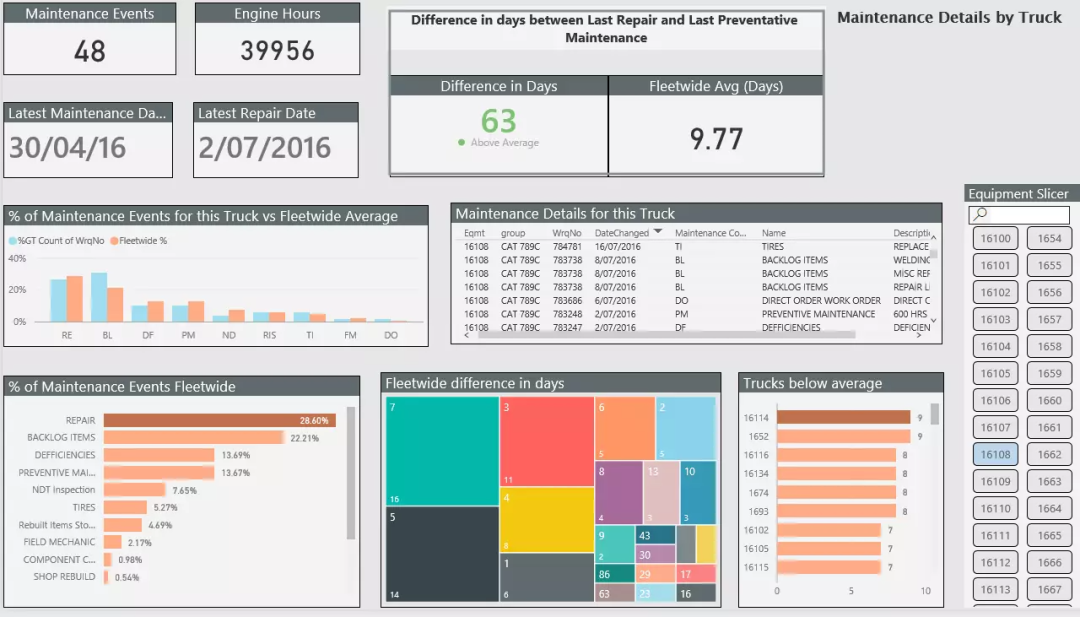Click the REPAIR bar showing 28.60%
The height and width of the screenshot is (617, 1080).
click(x=220, y=420)
